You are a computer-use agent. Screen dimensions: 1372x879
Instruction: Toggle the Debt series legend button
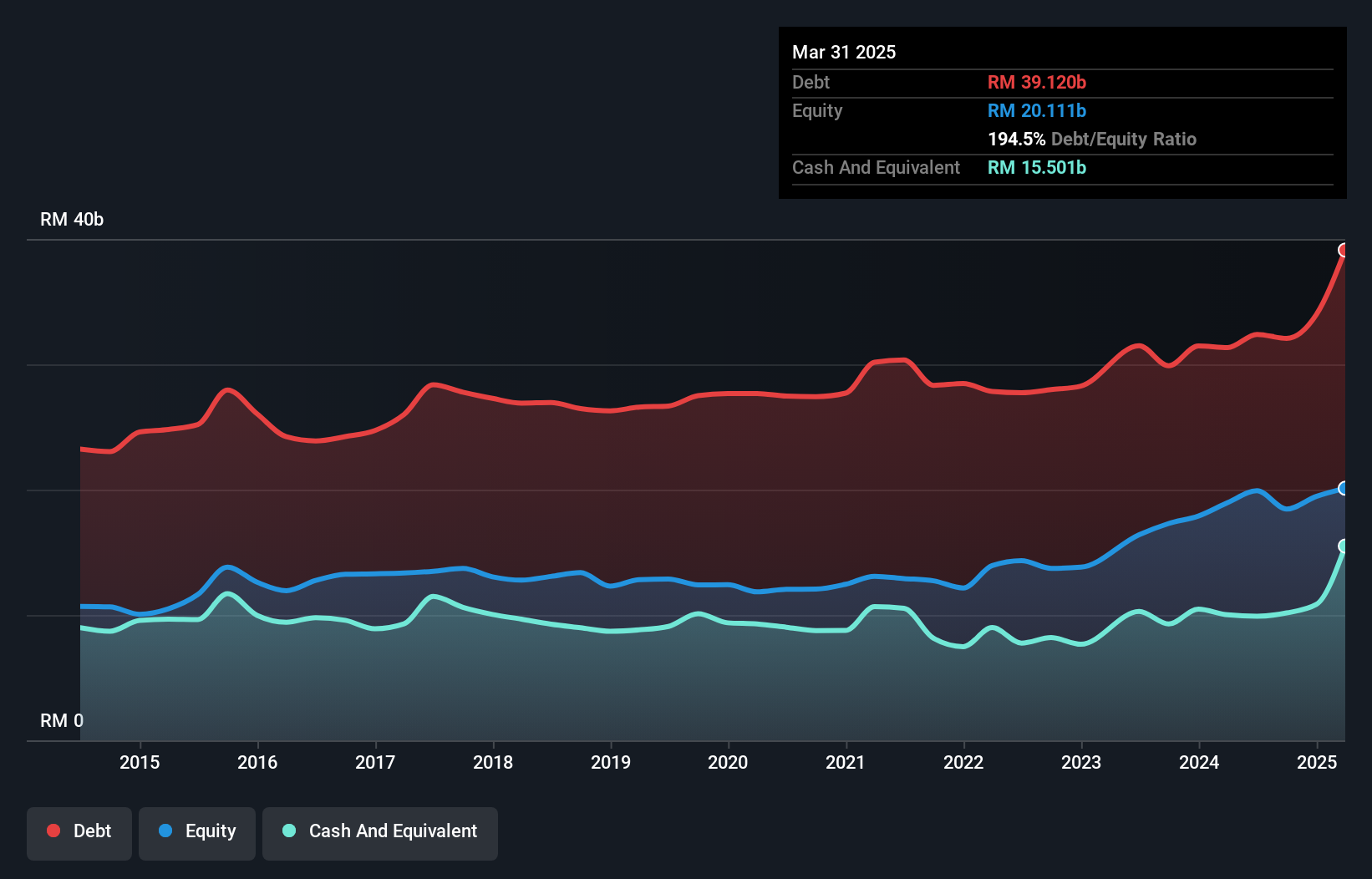pos(79,833)
